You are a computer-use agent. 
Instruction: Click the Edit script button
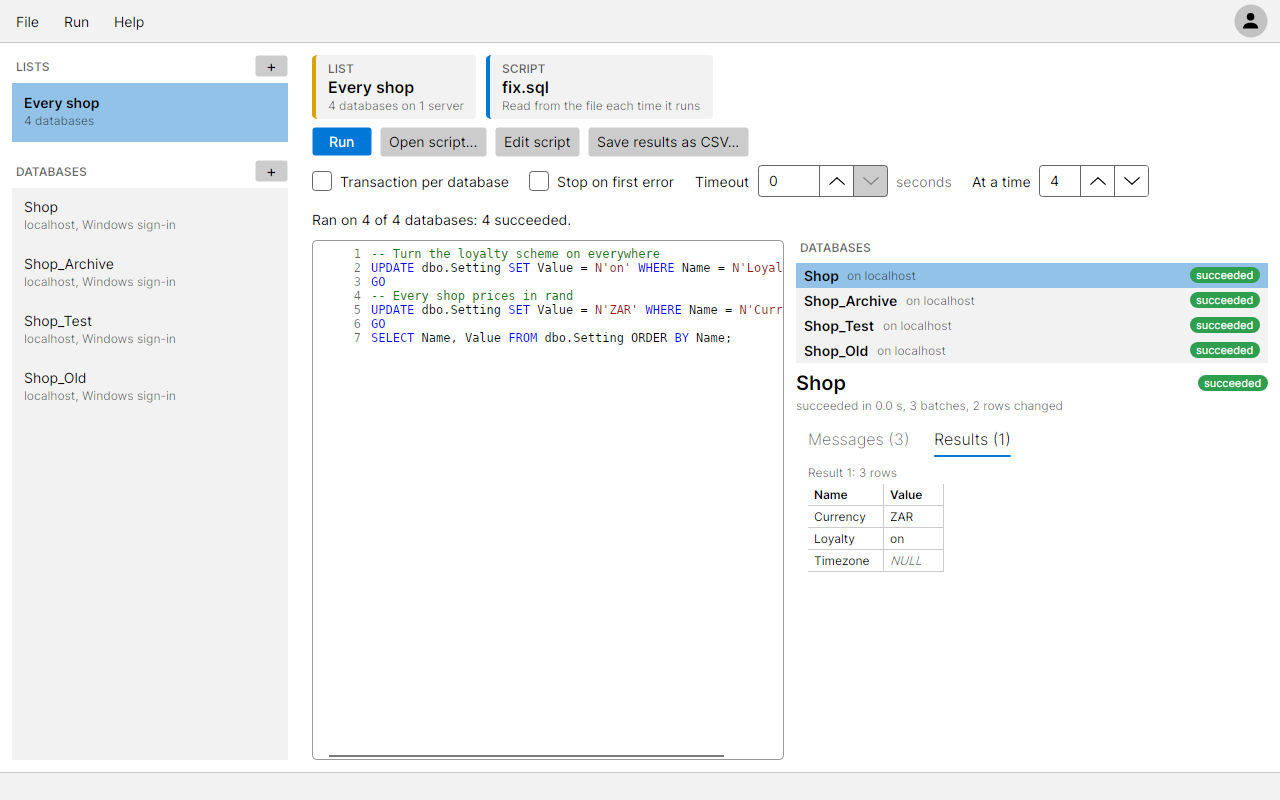point(537,142)
